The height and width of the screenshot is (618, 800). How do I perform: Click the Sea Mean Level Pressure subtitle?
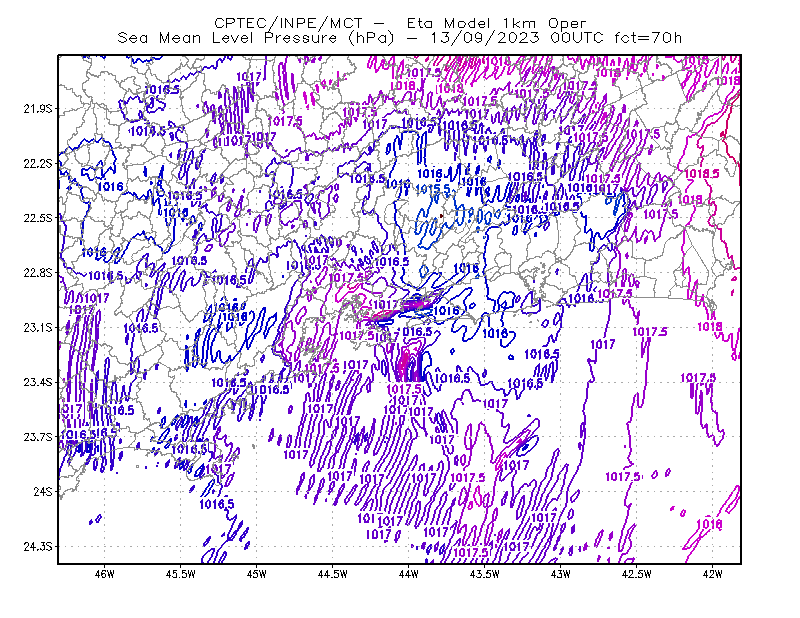tap(399, 38)
